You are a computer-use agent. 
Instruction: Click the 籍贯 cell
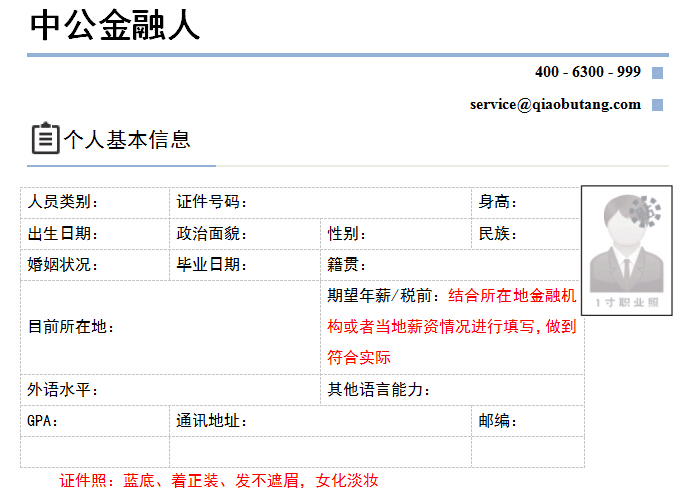pos(450,265)
